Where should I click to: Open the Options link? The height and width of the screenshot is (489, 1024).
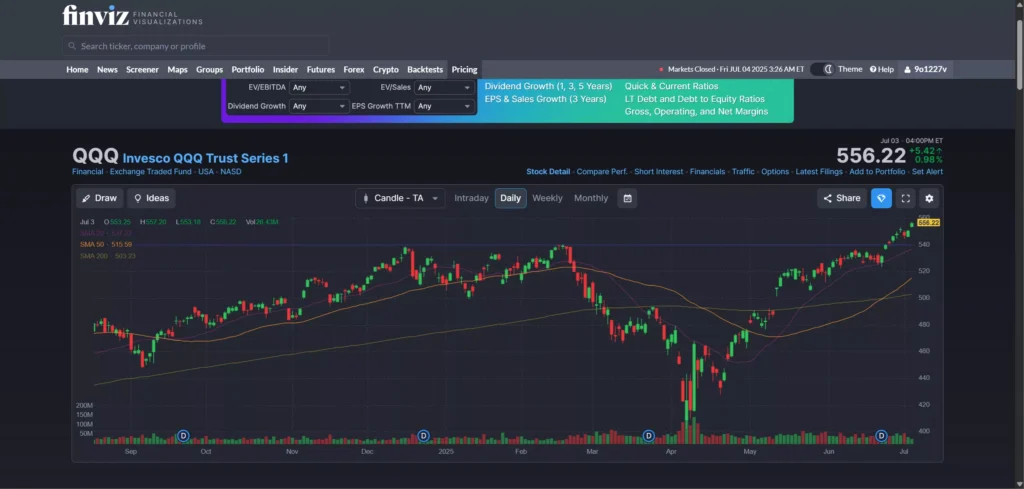[775, 172]
